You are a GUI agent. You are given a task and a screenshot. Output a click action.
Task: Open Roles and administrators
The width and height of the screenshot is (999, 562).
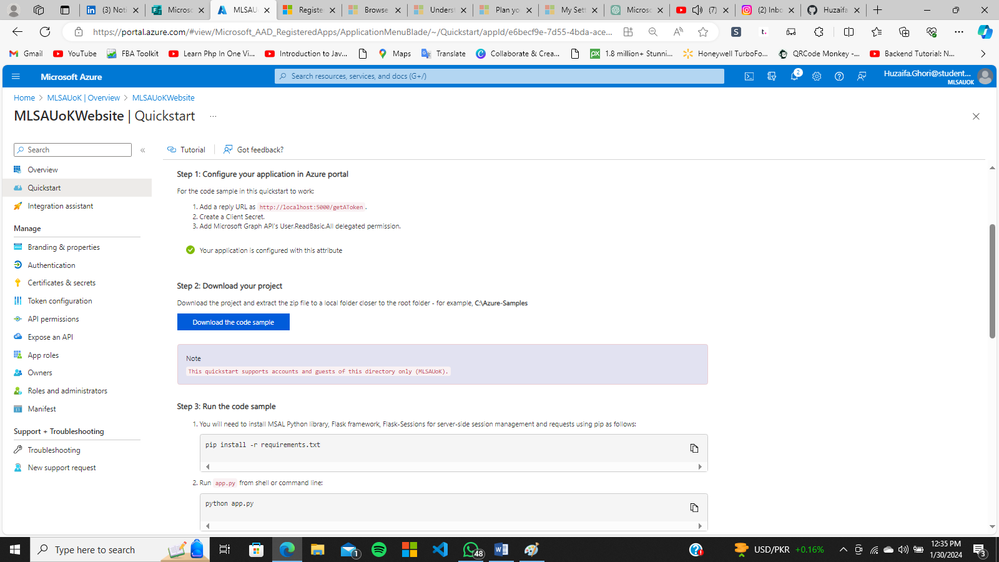tap(67, 391)
